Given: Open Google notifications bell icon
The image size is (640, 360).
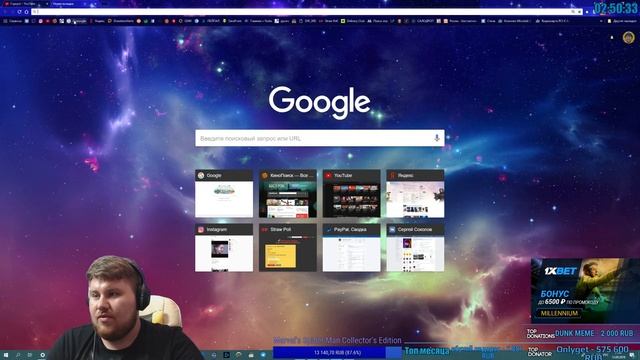Looking at the screenshot, I should 612,38.
